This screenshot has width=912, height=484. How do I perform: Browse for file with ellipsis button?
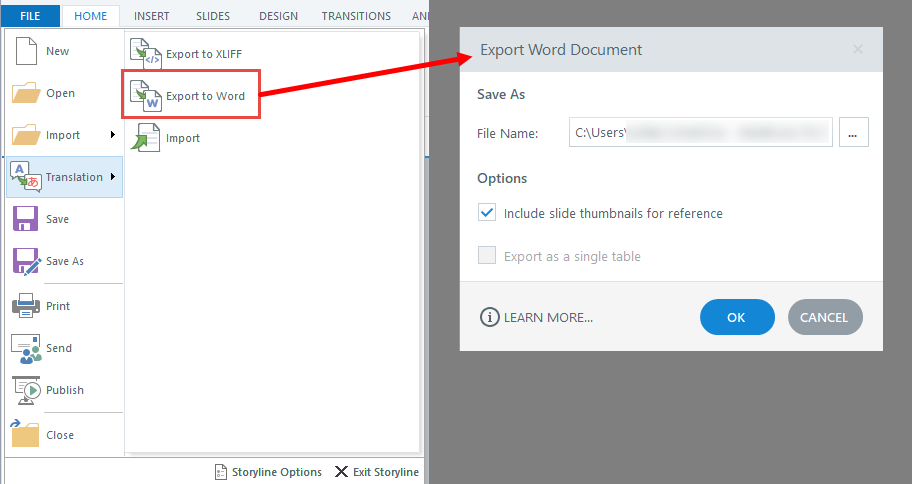pos(853,133)
